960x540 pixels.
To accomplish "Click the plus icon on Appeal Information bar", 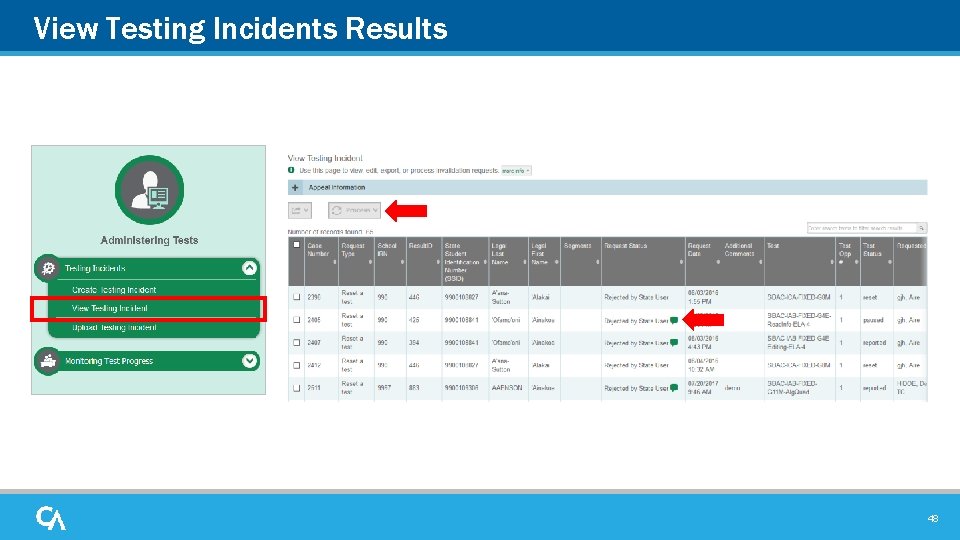I will tap(295, 187).
